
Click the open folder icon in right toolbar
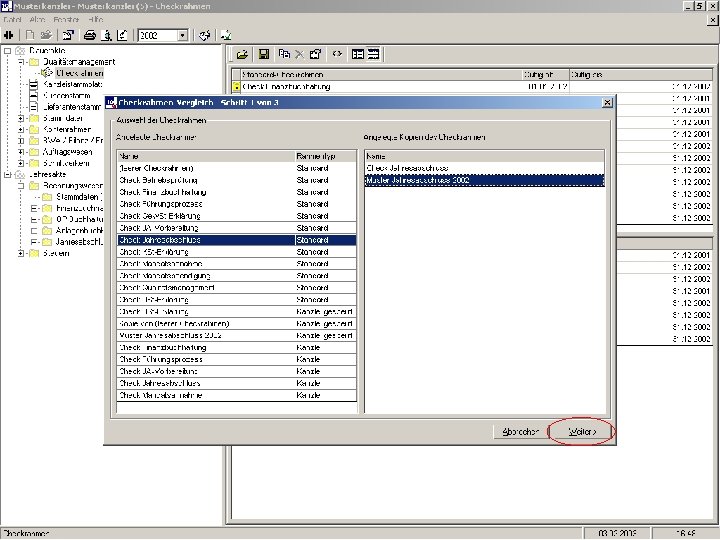[x=242, y=54]
